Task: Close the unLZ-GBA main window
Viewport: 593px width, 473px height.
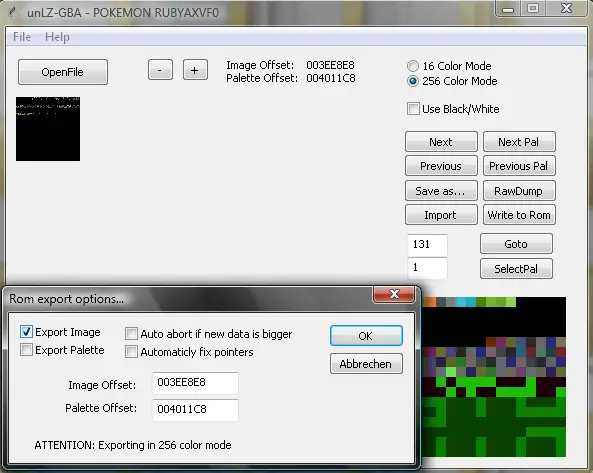Action: click(x=566, y=8)
